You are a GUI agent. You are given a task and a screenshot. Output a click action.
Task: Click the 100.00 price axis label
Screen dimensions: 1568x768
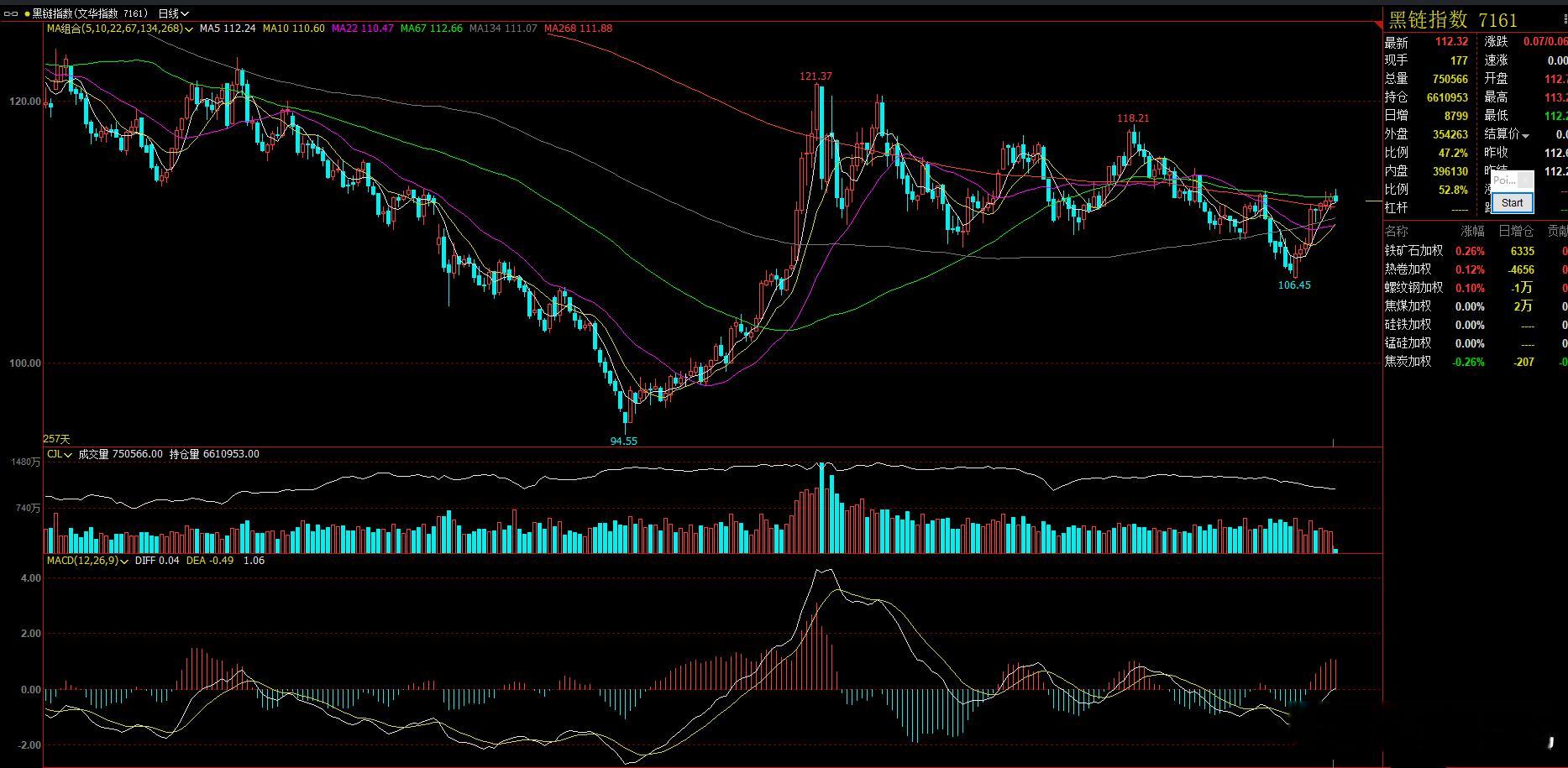pyautogui.click(x=24, y=363)
